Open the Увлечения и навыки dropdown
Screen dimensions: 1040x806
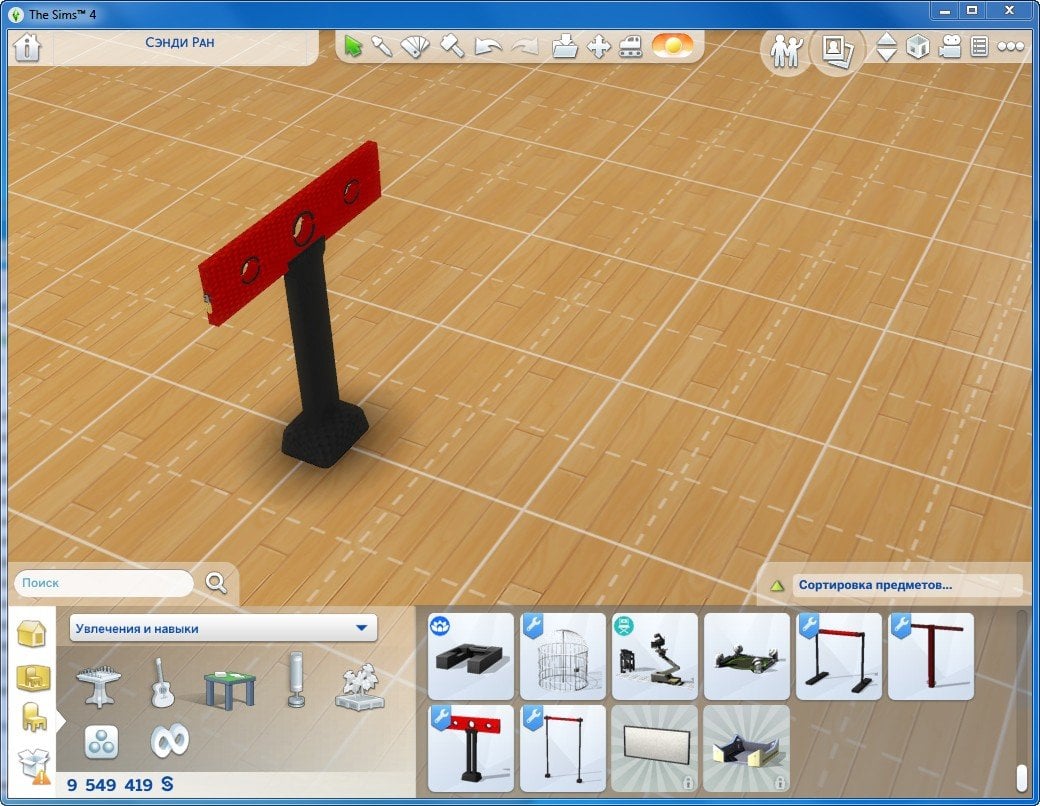pyautogui.click(x=223, y=628)
